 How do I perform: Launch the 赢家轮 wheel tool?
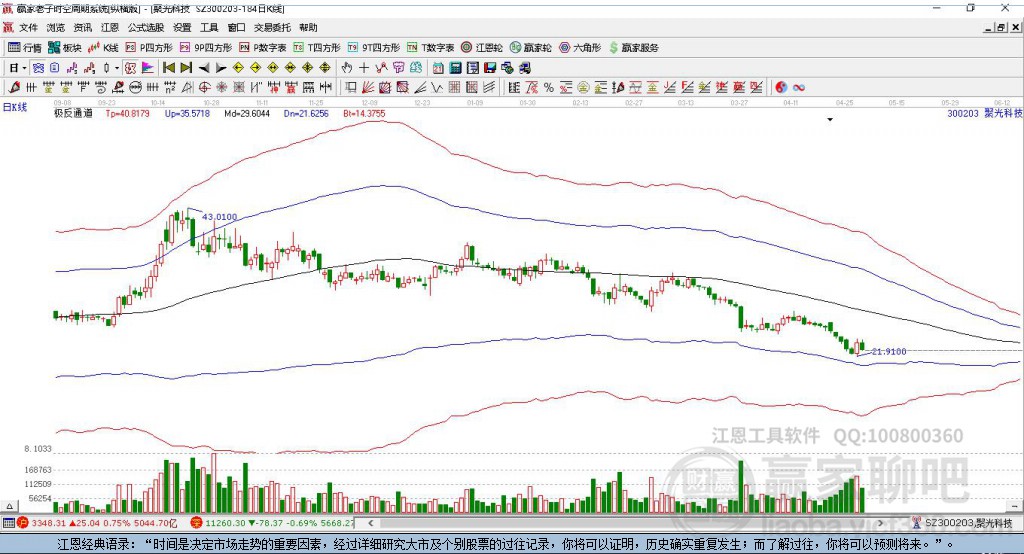(x=531, y=48)
